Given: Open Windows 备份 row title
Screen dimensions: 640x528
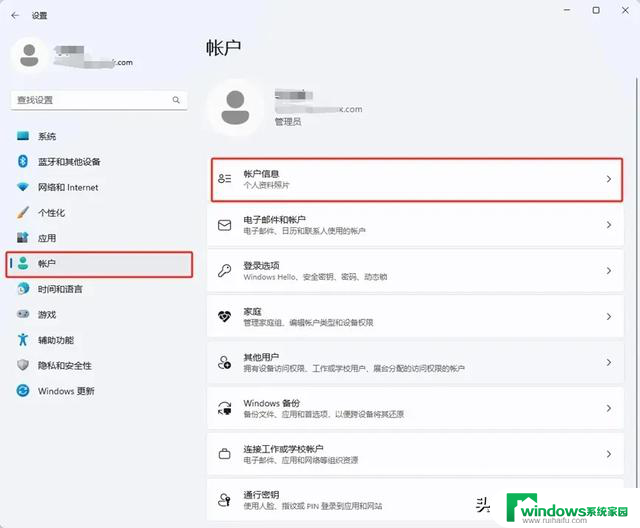Looking at the screenshot, I should pos(271,403).
